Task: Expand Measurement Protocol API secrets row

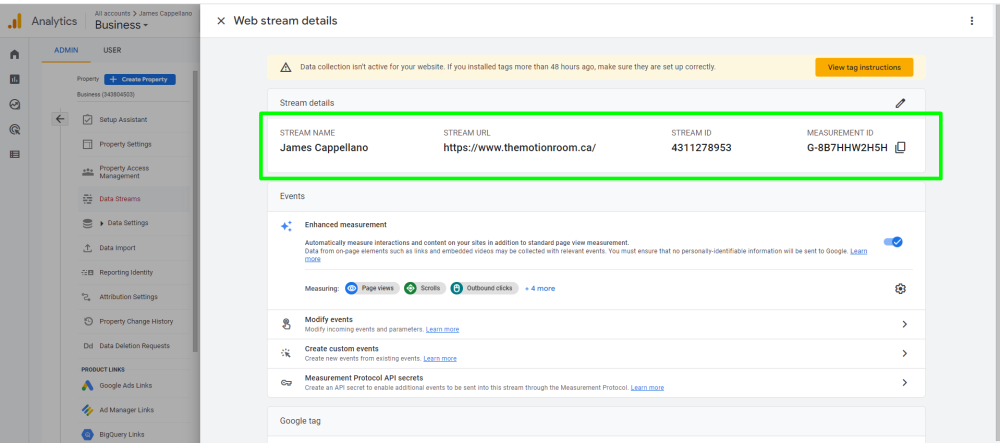Action: (x=904, y=382)
